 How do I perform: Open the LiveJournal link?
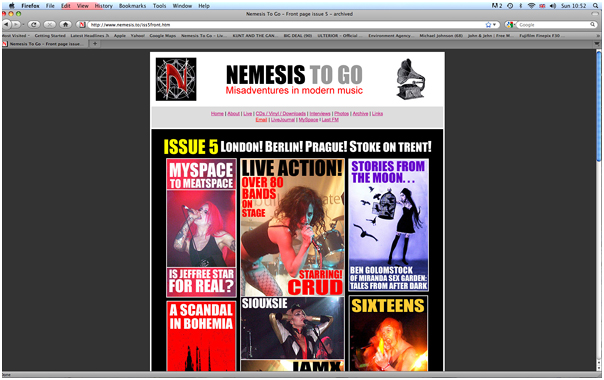[x=283, y=120]
